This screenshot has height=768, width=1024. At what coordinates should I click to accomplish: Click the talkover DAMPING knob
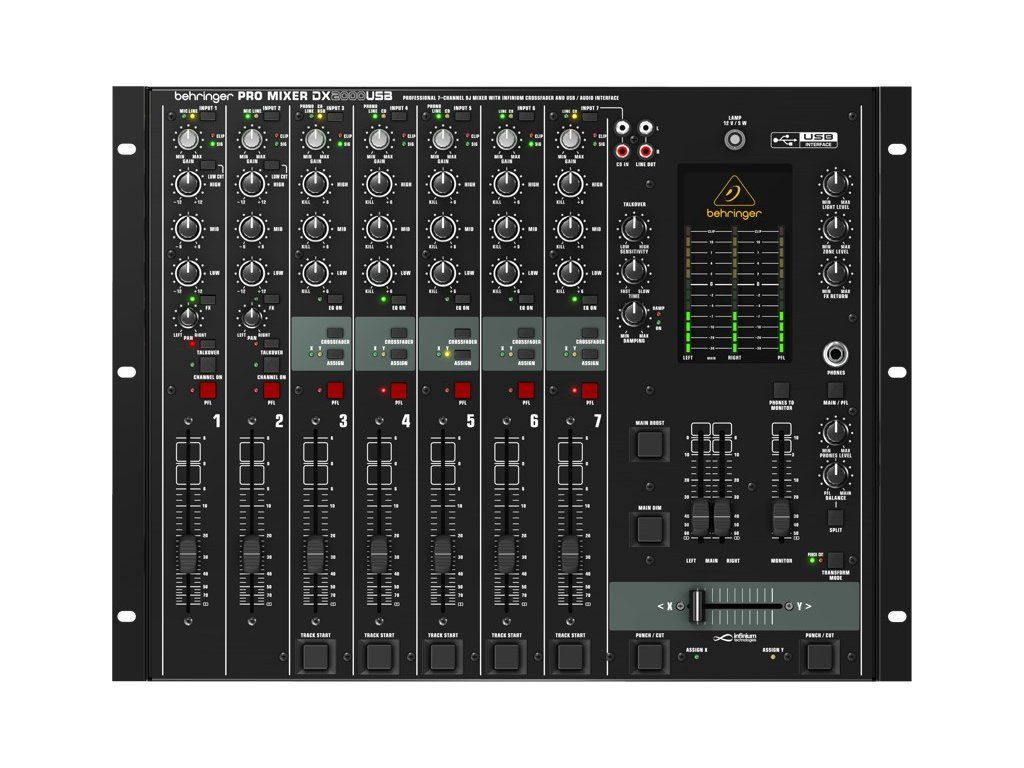pyautogui.click(x=633, y=314)
